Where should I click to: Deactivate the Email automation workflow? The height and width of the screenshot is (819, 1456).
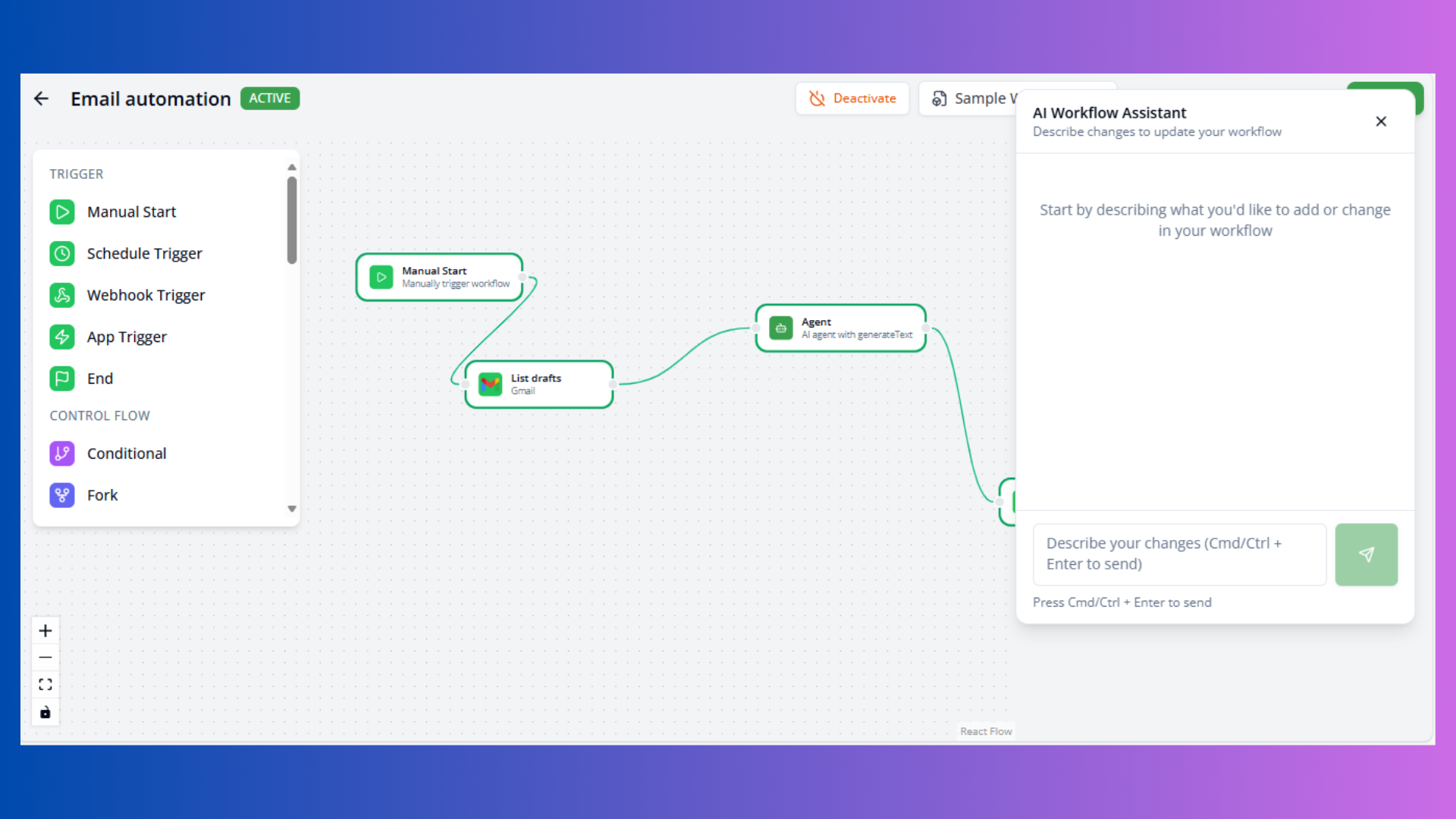tap(852, 99)
